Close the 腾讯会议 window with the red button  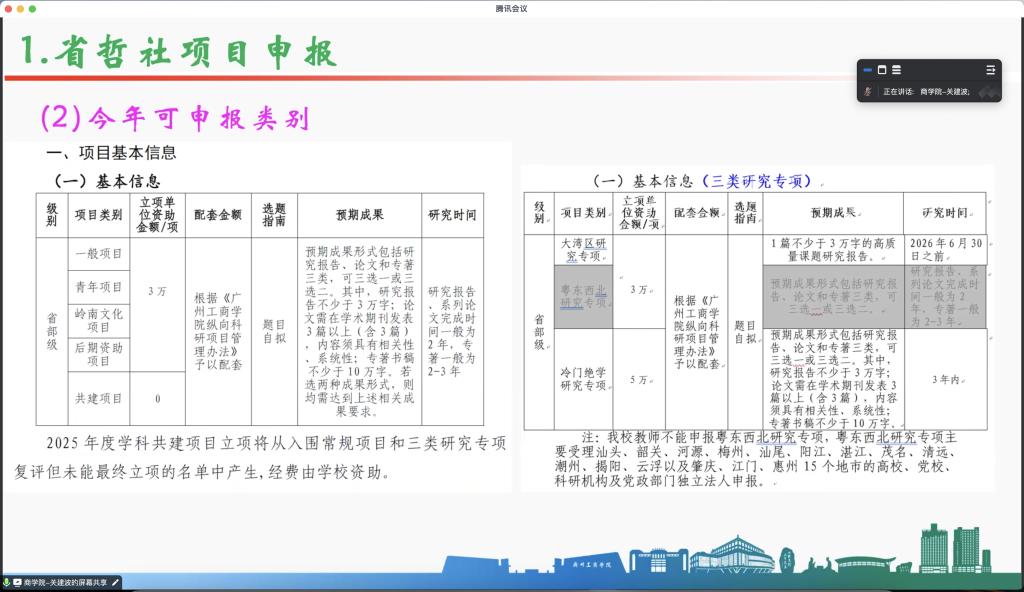[7, 8]
